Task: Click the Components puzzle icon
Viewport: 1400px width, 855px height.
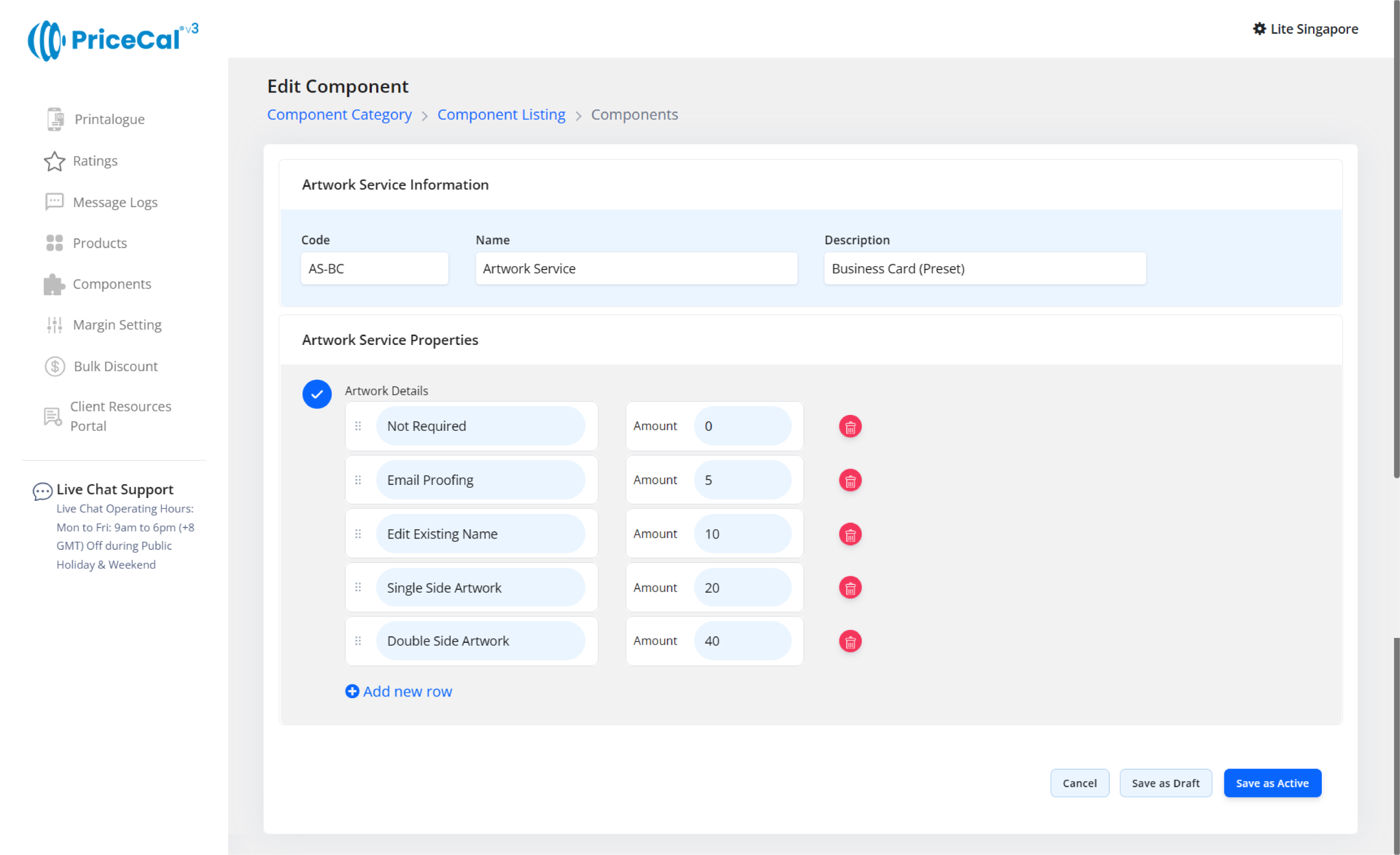Action: pos(54,284)
